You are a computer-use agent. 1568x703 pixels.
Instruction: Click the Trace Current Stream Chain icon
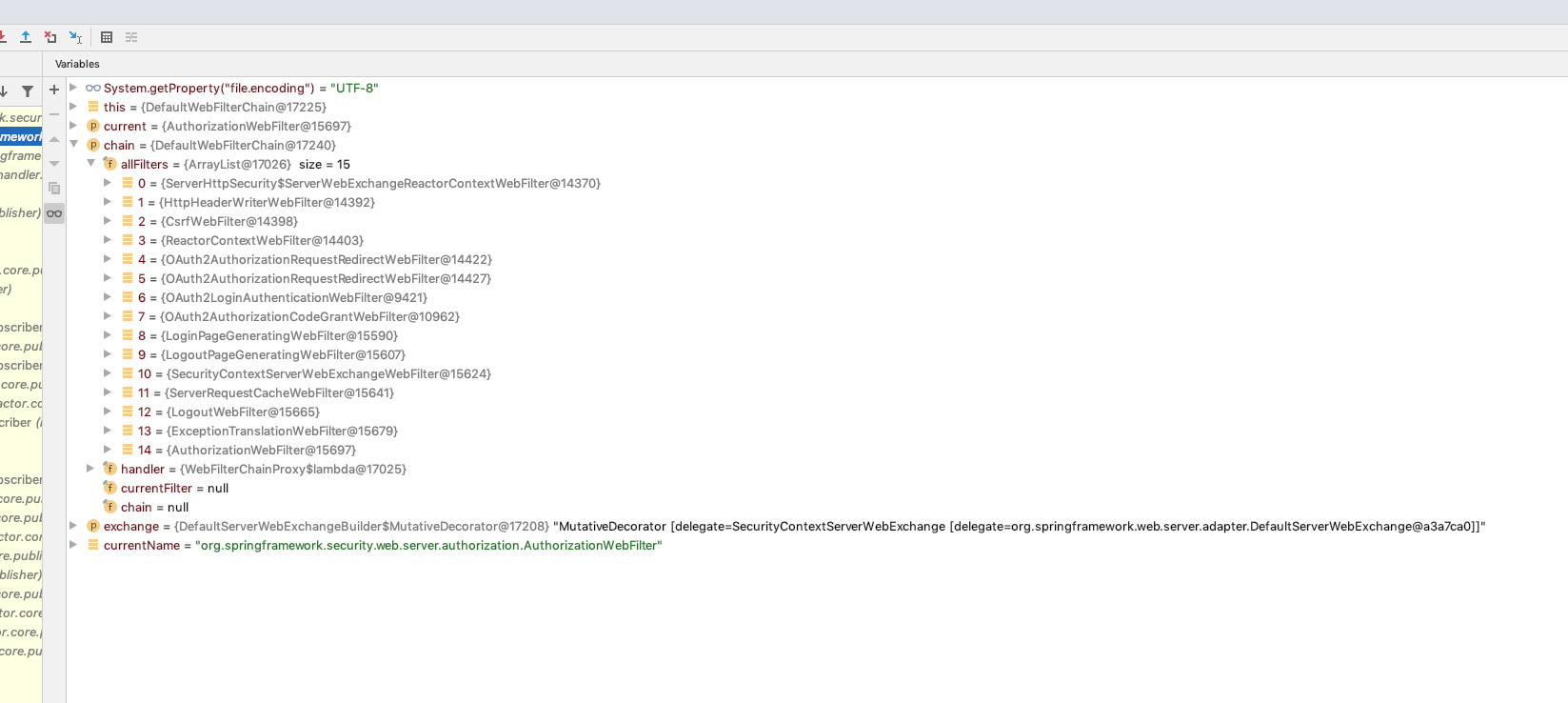click(x=131, y=37)
